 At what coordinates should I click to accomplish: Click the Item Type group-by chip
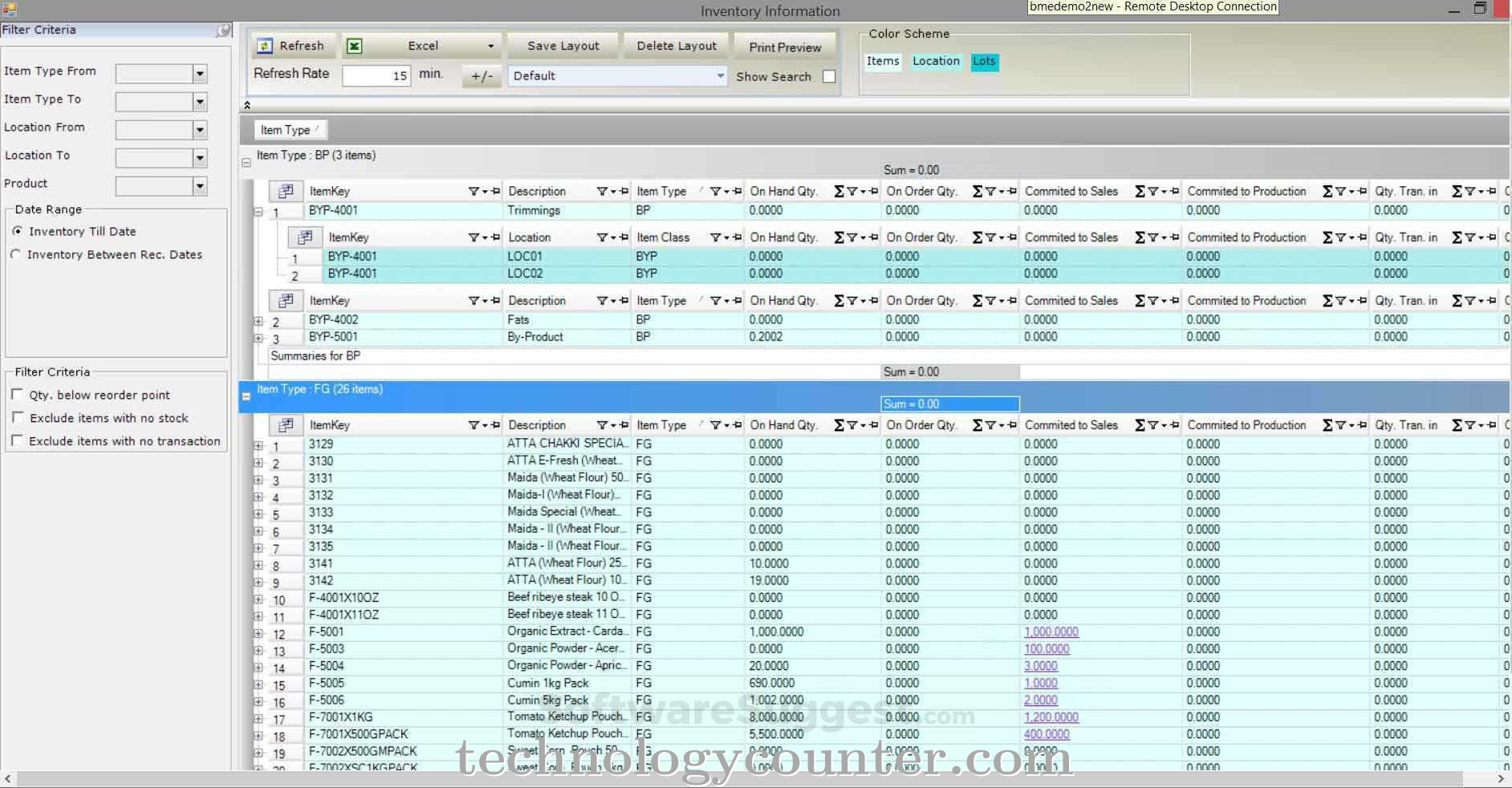pyautogui.click(x=291, y=130)
